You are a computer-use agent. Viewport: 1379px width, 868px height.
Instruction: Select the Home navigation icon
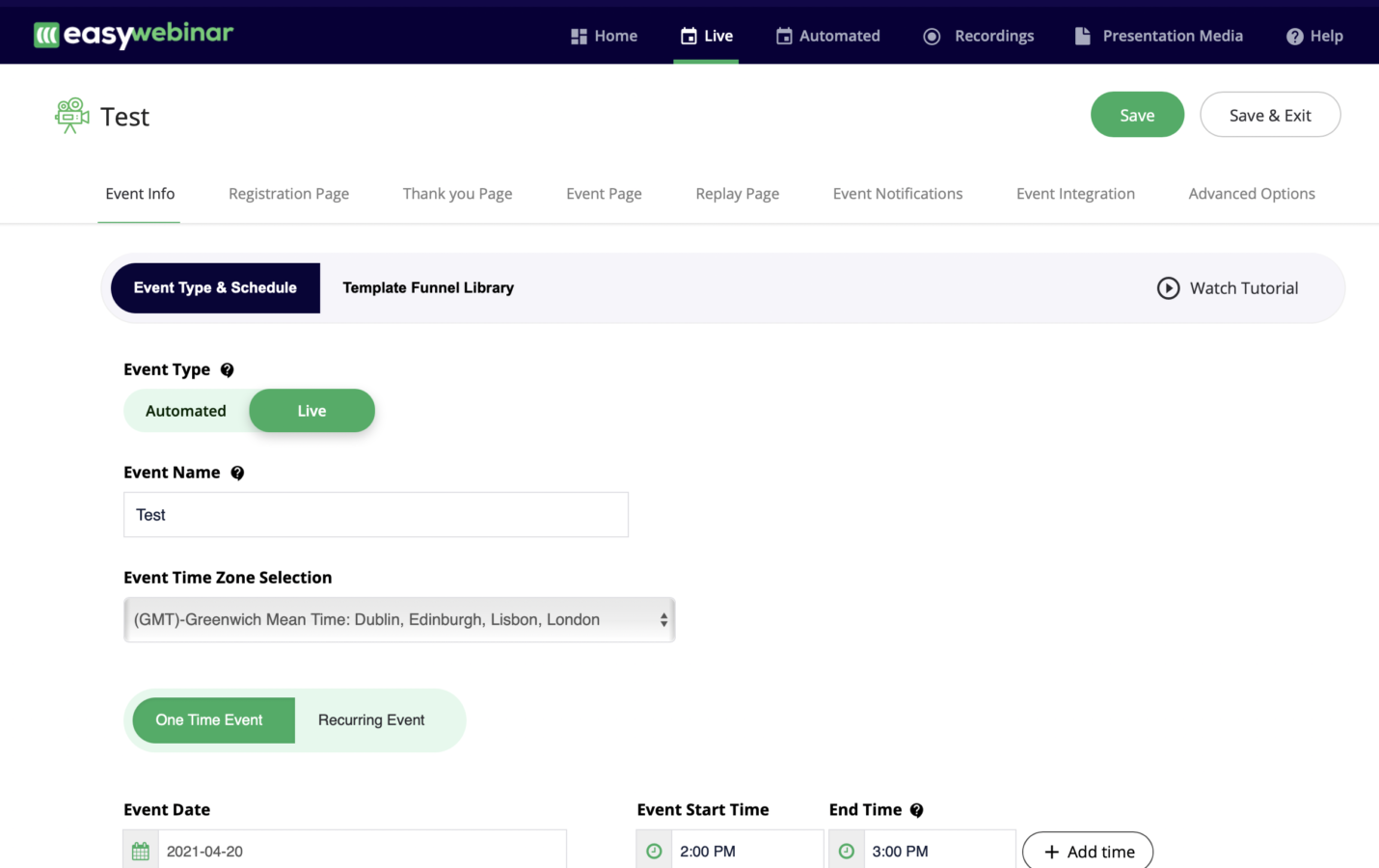pos(578,35)
